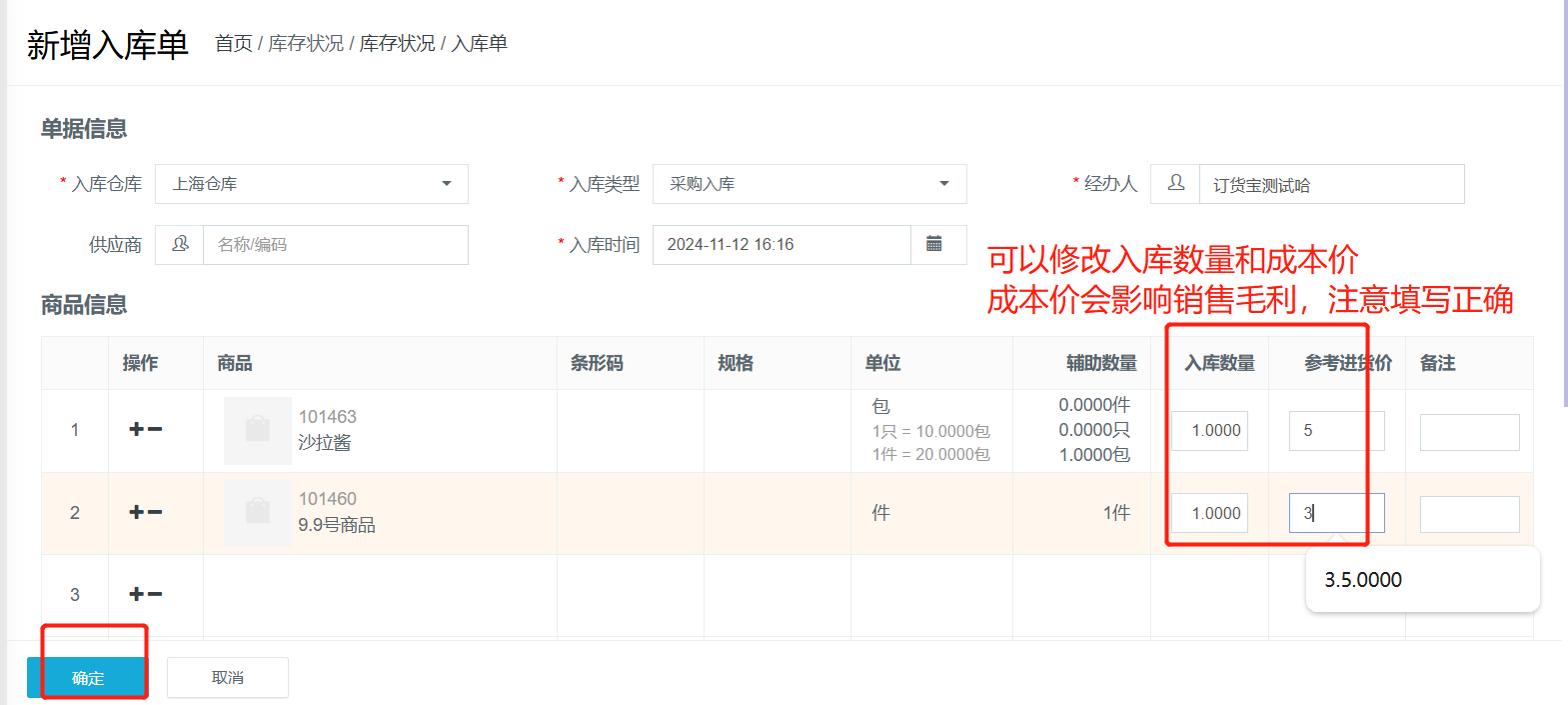Screen dimensions: 1568x705
Task: Go to 首页 in the breadcrumb
Action: click(233, 43)
